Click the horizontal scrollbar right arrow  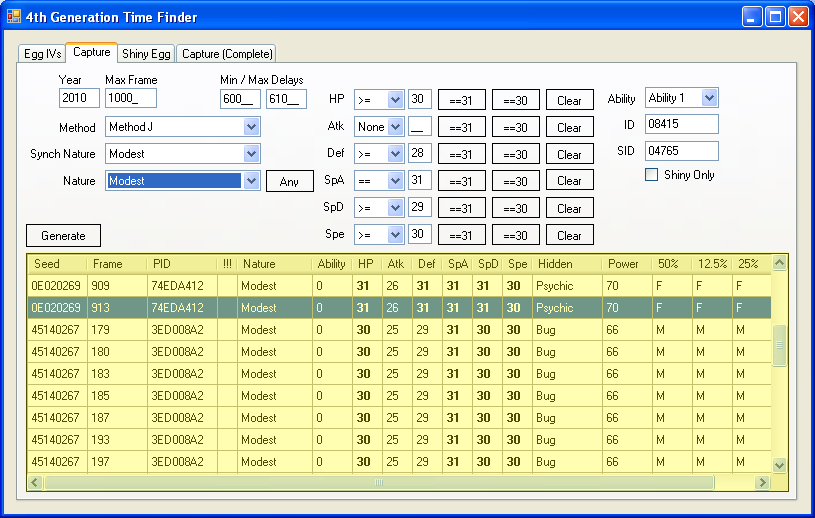pos(763,482)
